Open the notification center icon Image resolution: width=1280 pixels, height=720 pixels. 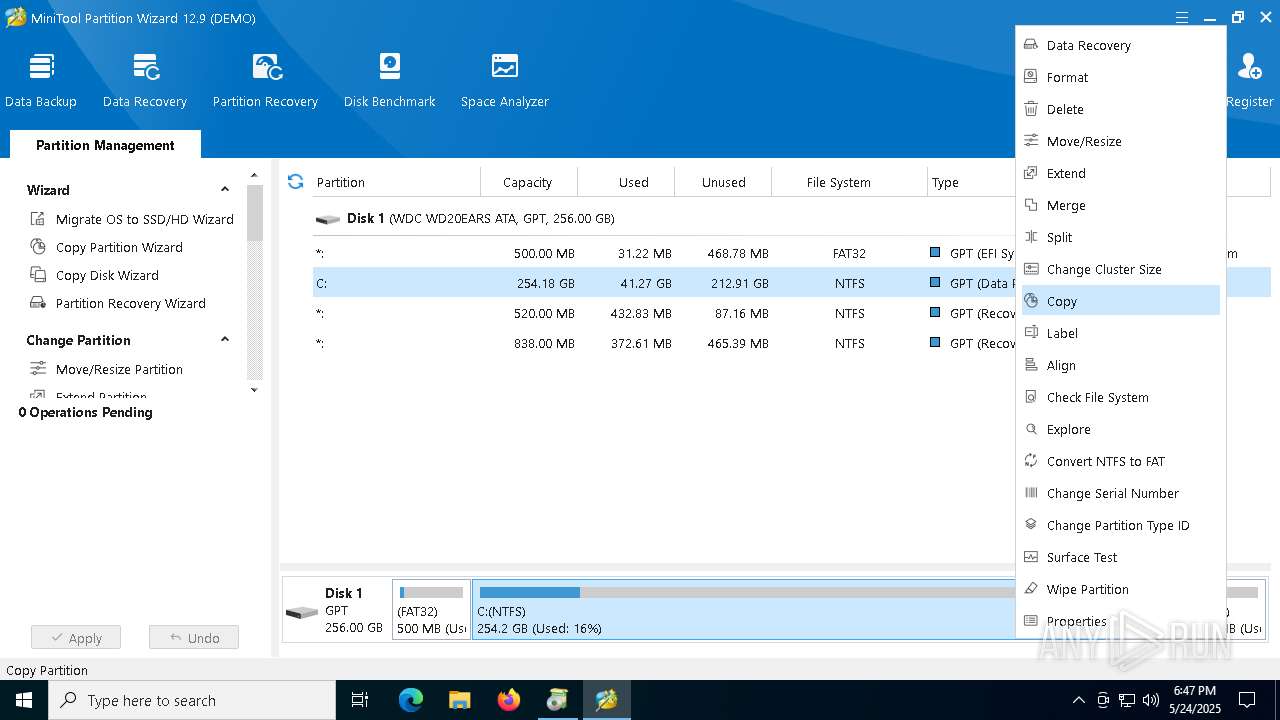[1247, 700]
